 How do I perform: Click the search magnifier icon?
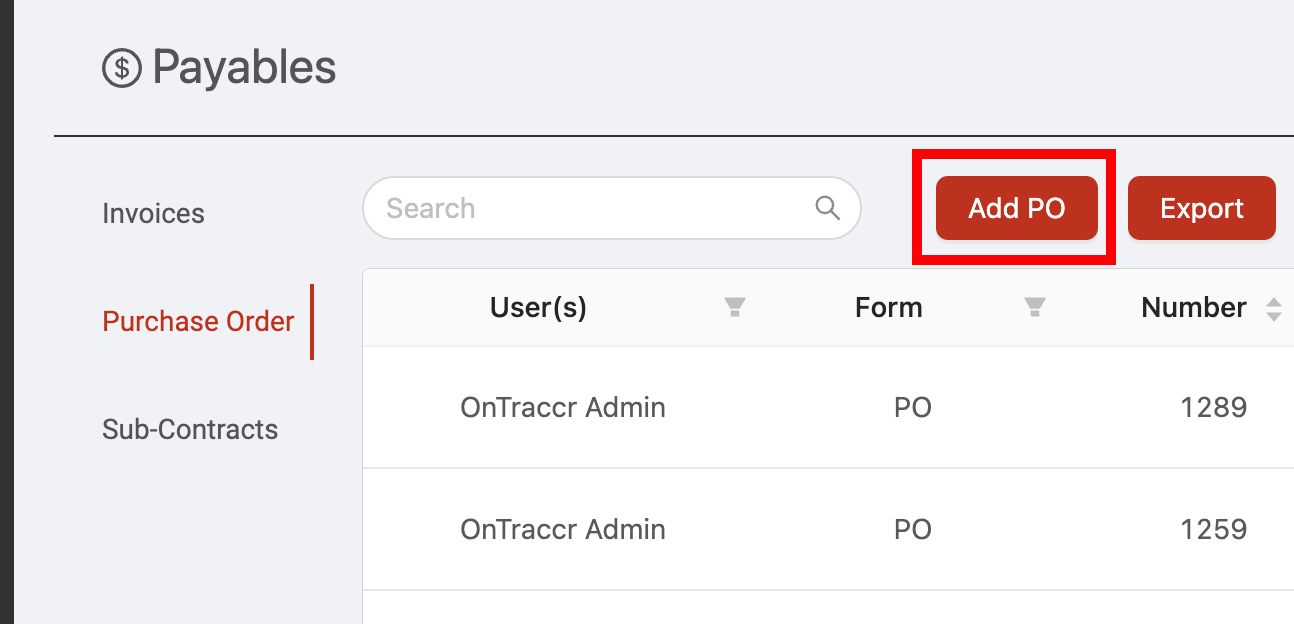pos(827,207)
